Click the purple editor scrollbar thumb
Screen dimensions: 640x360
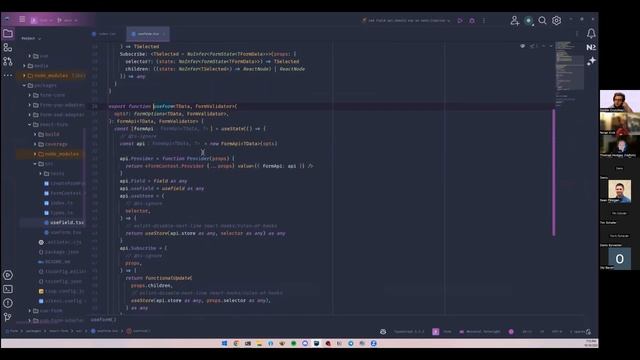pyautogui.click(x=554, y=172)
